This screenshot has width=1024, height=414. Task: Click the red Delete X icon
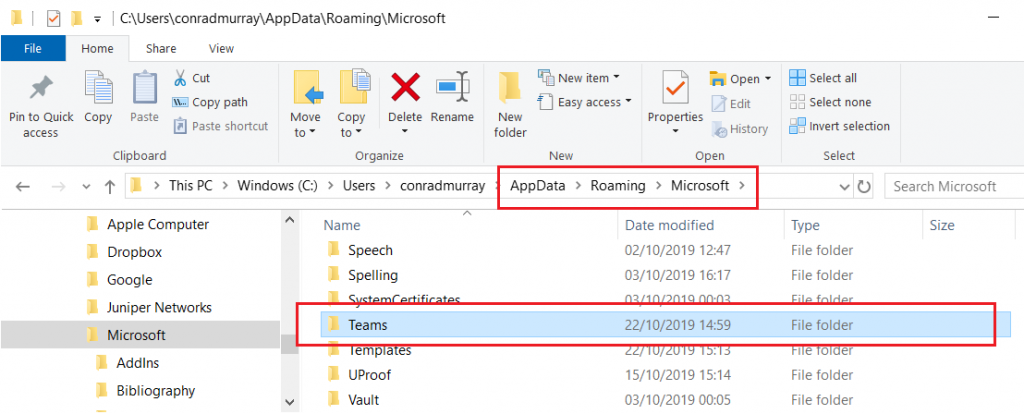click(405, 88)
